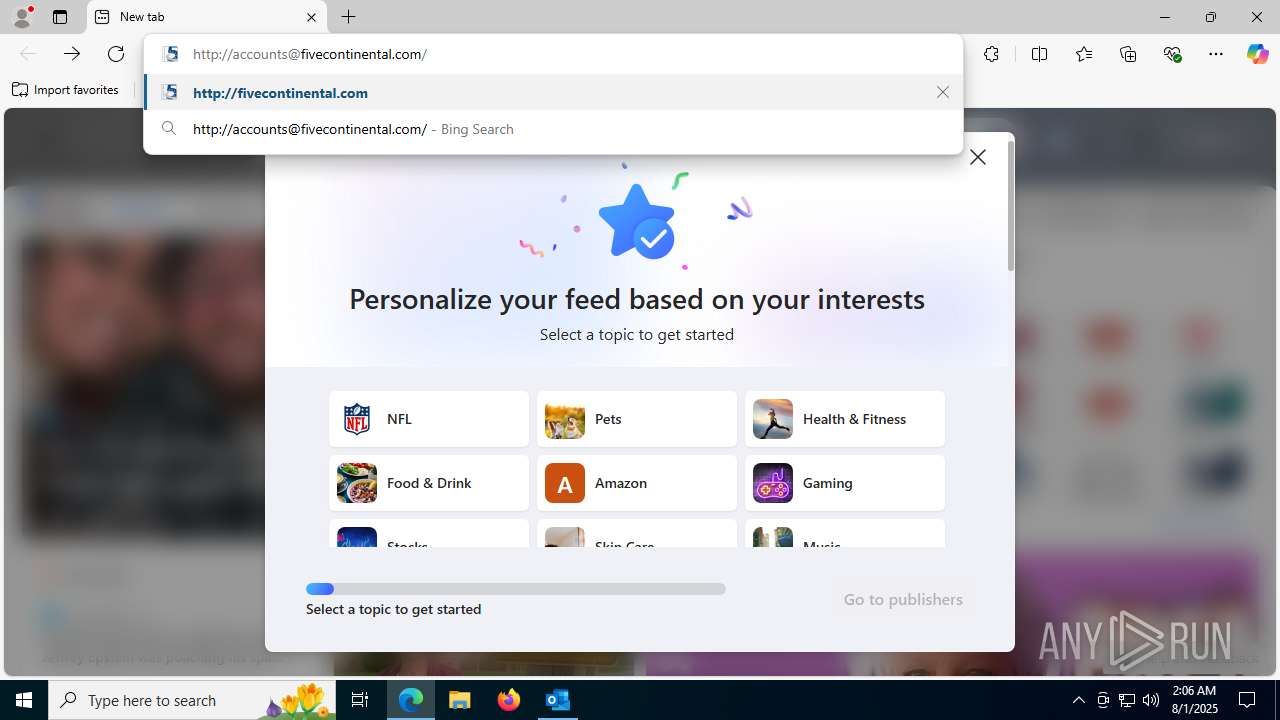The height and width of the screenshot is (720, 1280).
Task: Click Go to publishers button
Action: click(903, 600)
